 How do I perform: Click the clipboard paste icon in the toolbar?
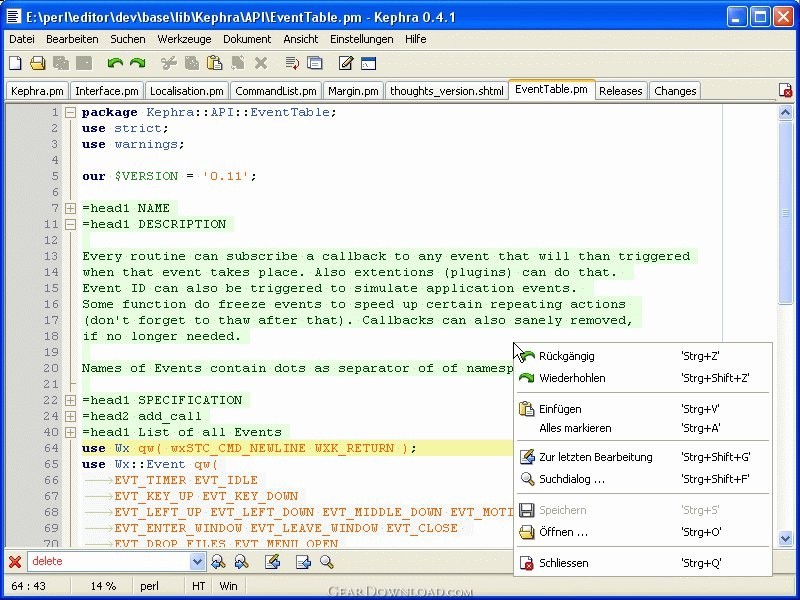click(x=215, y=63)
